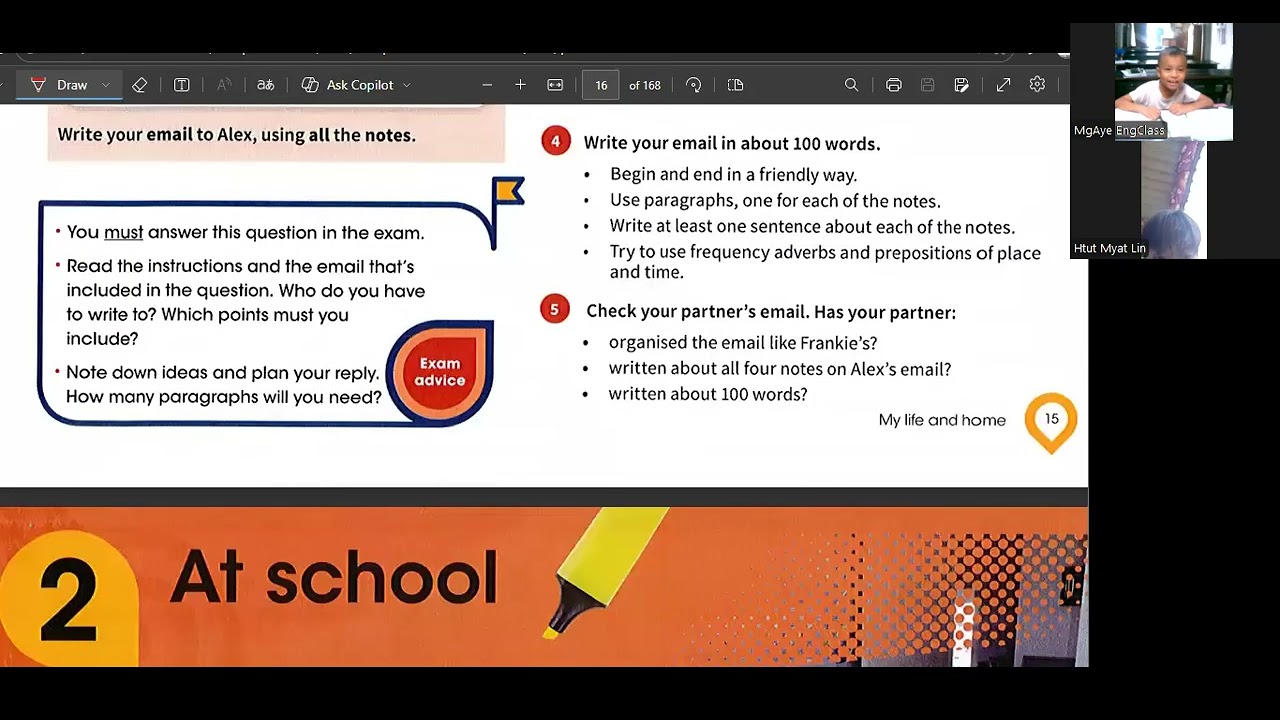Click the step 4 red circle
The height and width of the screenshot is (720, 1280).
pyautogui.click(x=555, y=142)
